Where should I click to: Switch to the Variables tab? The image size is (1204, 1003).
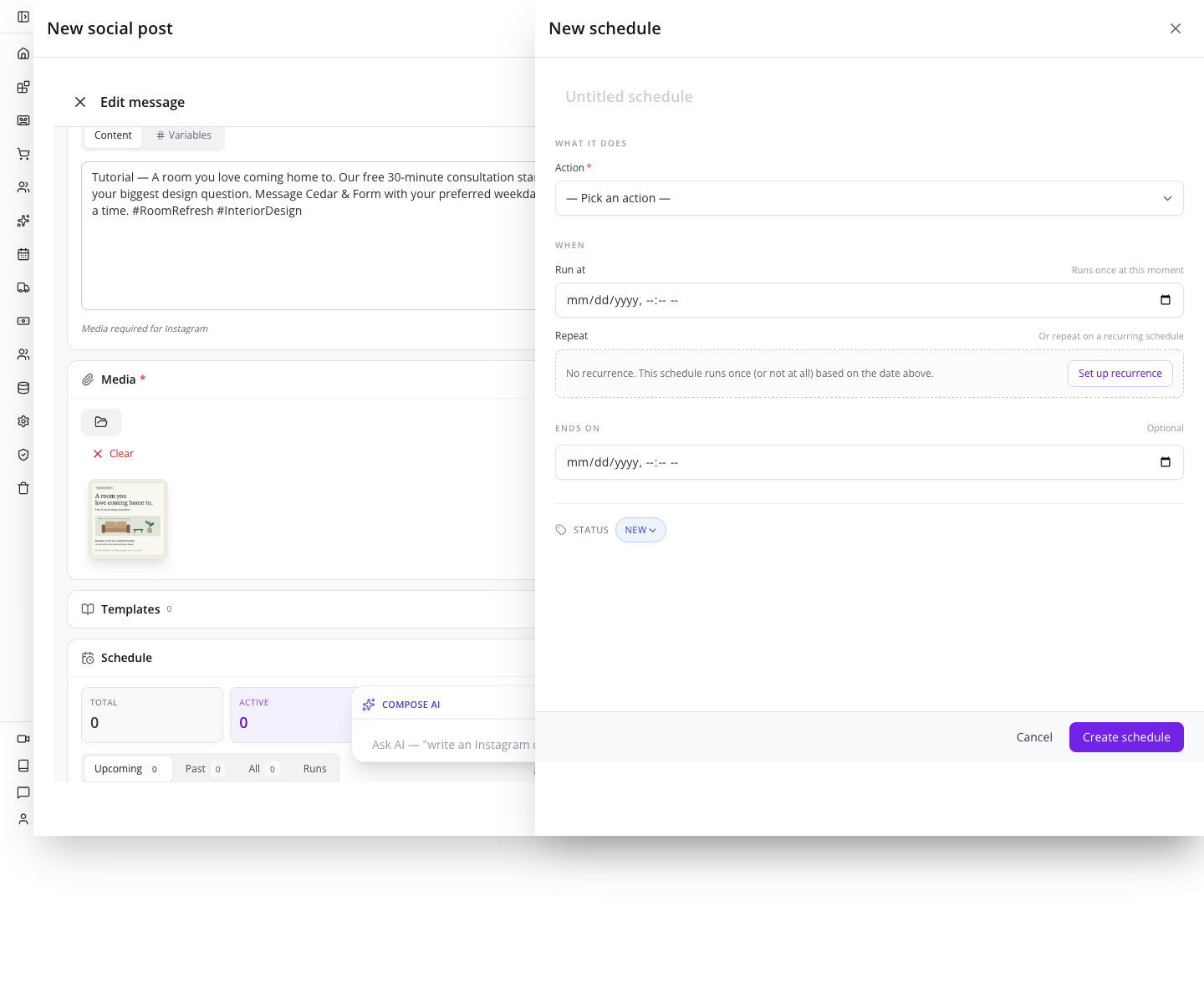pyautogui.click(x=184, y=135)
